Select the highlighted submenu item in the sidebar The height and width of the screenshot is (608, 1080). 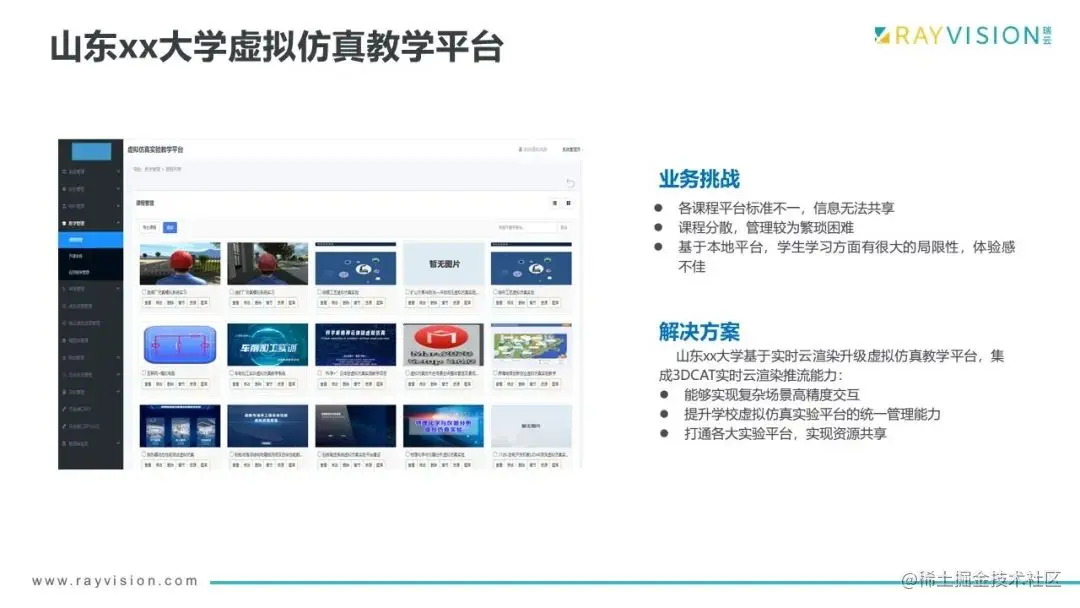[x=90, y=237]
